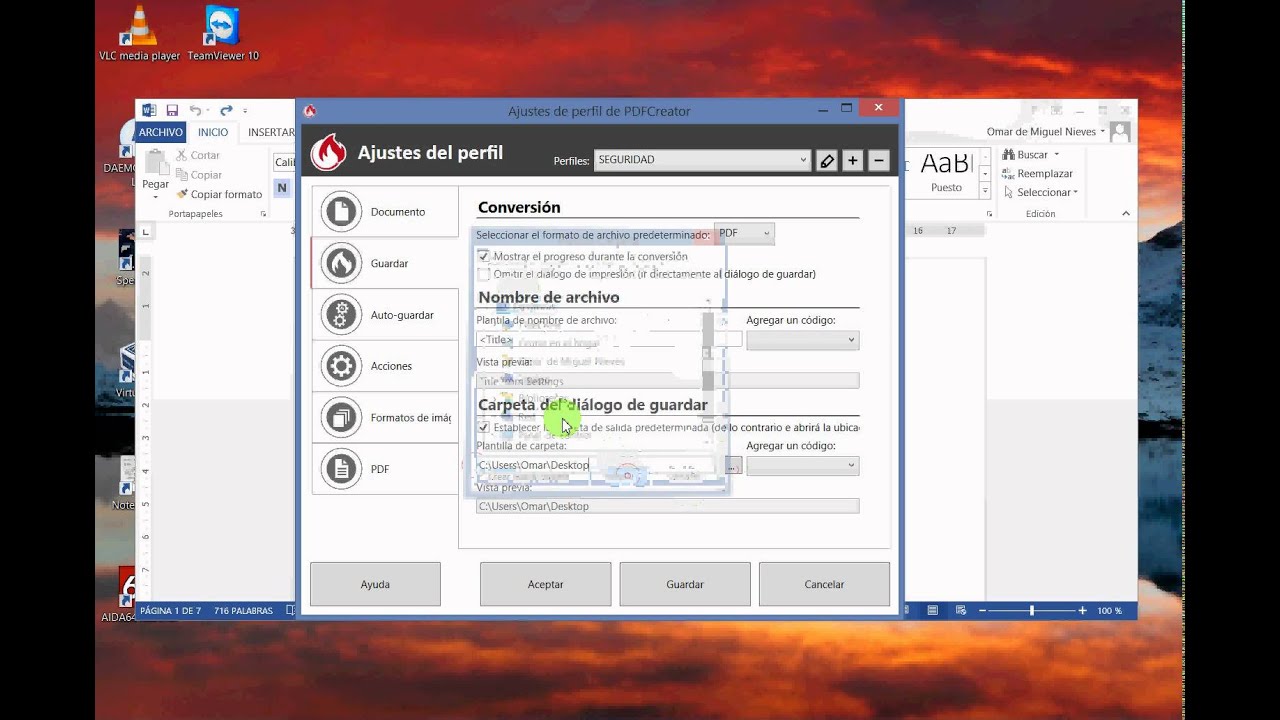Select the Guardar flame icon
Viewport: 1280px width, 720px height.
point(342,263)
